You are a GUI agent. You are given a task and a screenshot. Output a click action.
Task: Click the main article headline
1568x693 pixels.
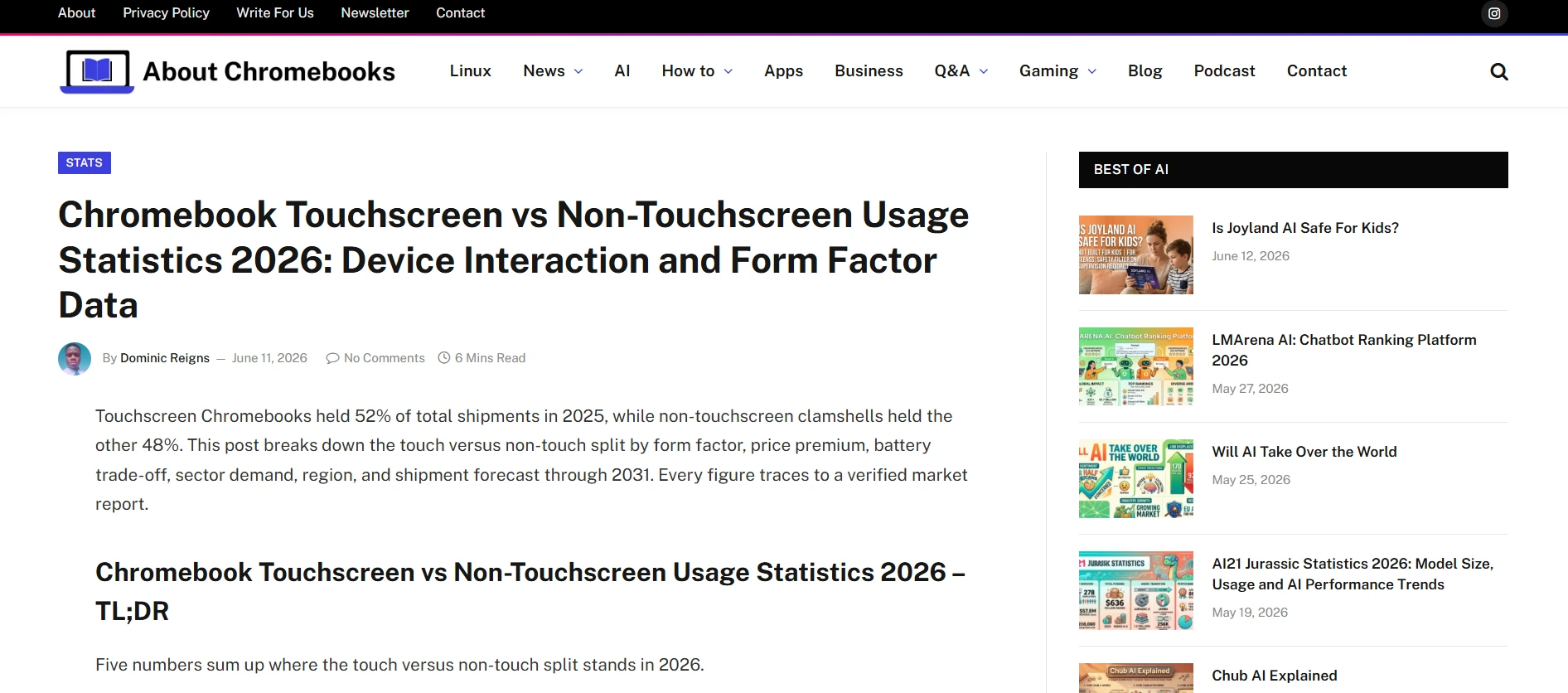[513, 259]
